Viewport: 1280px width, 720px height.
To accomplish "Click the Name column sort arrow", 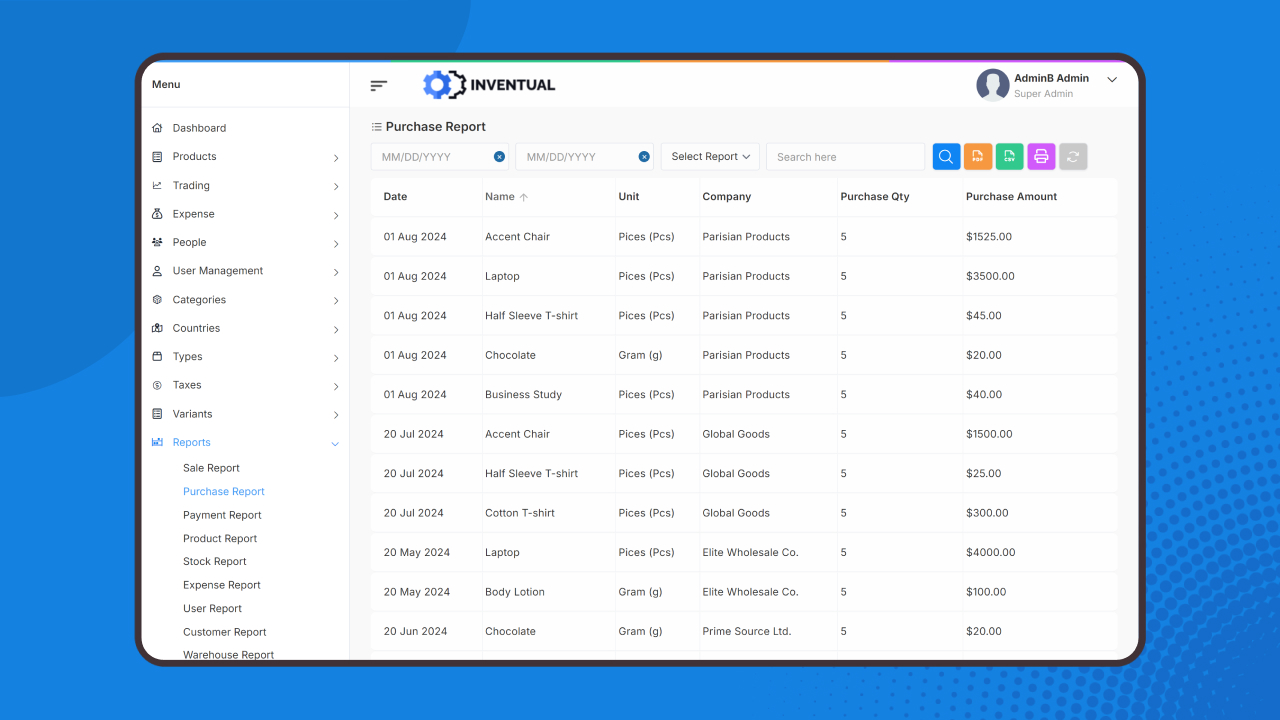I will [521, 196].
